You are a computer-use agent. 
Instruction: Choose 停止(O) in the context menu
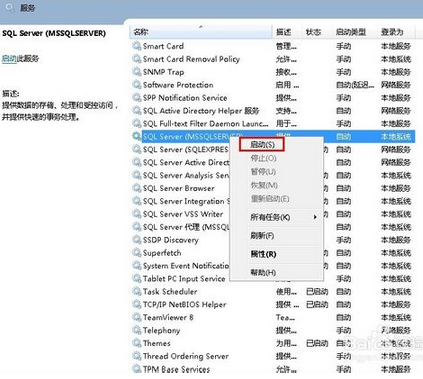tap(263, 158)
